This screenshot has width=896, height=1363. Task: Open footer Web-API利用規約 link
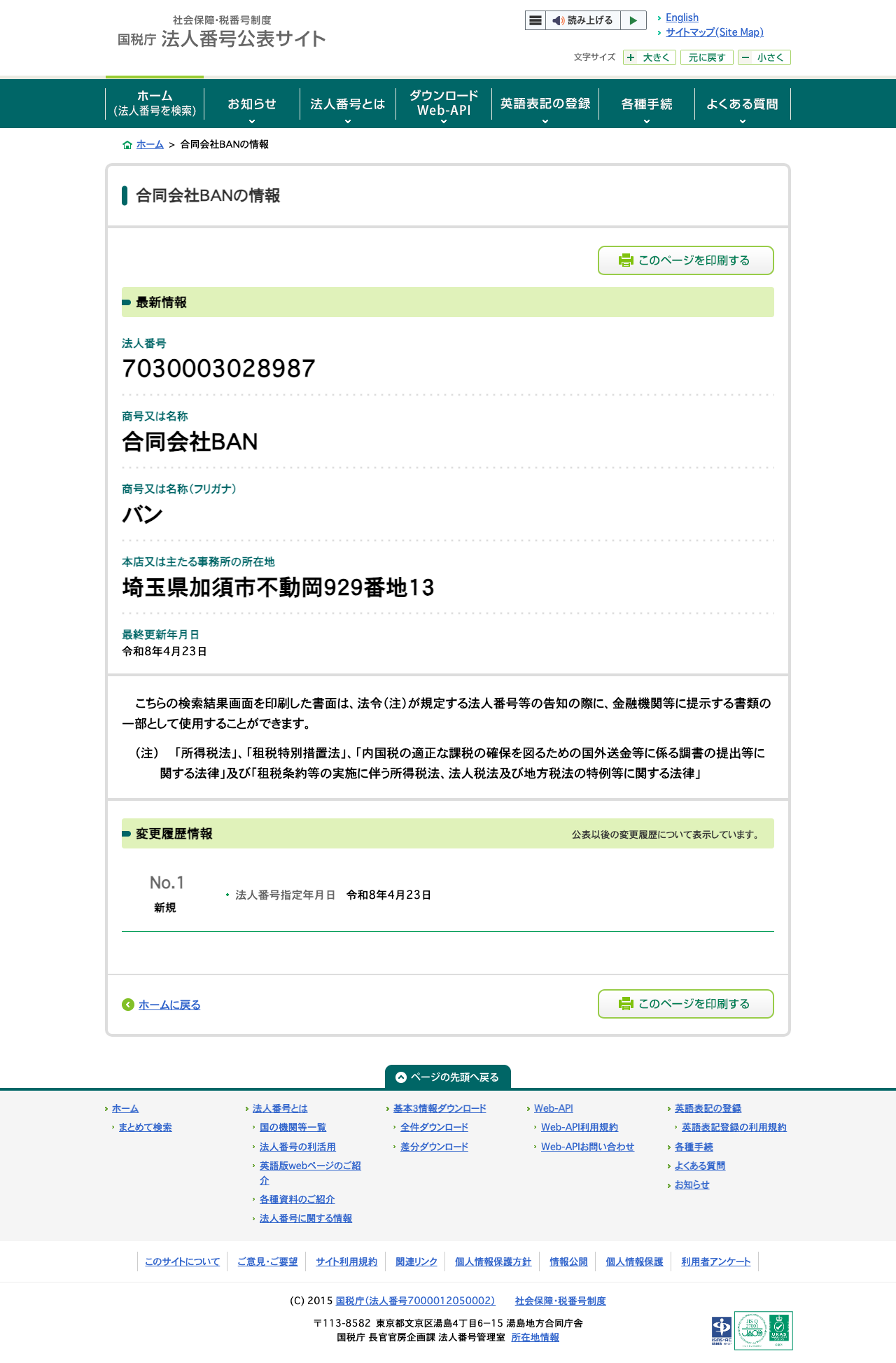point(580,1127)
